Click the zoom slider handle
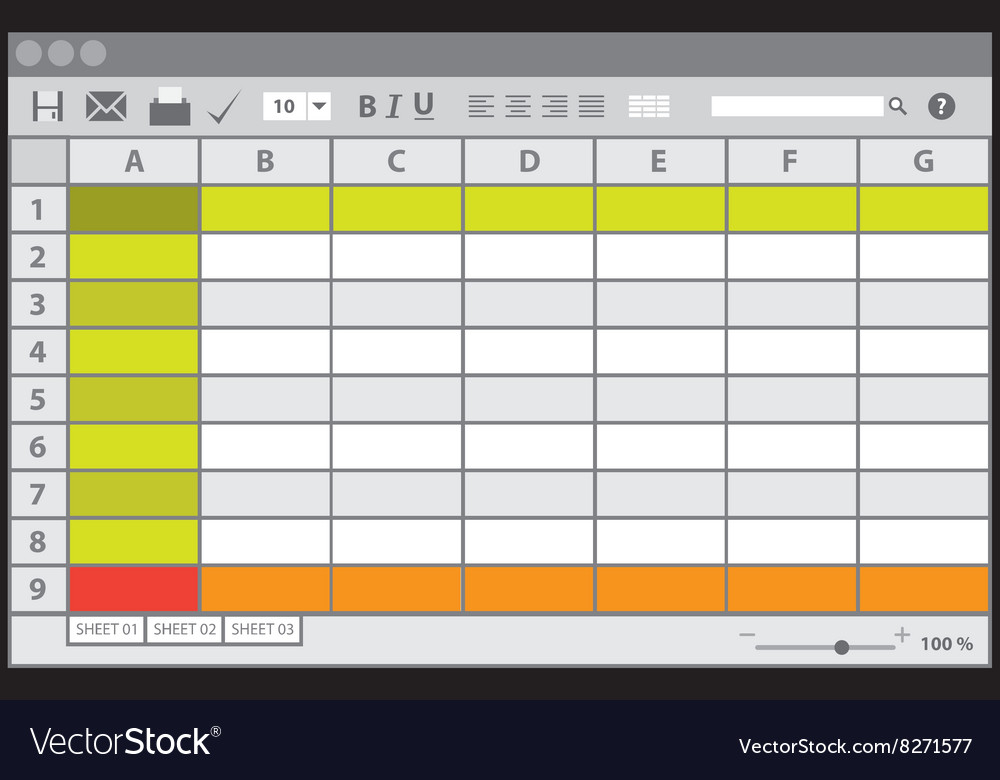 tap(842, 647)
